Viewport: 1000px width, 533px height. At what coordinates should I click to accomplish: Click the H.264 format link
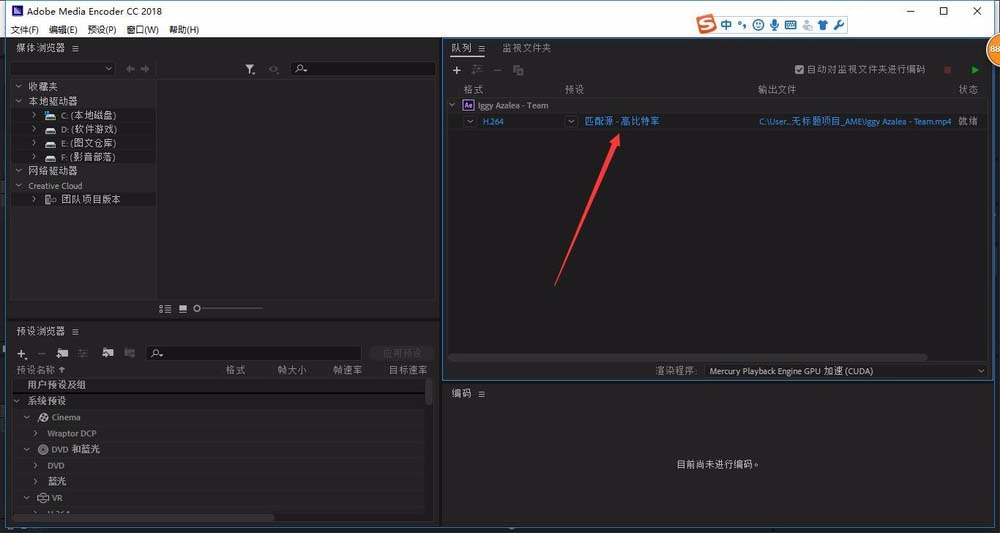pyautogui.click(x=493, y=121)
